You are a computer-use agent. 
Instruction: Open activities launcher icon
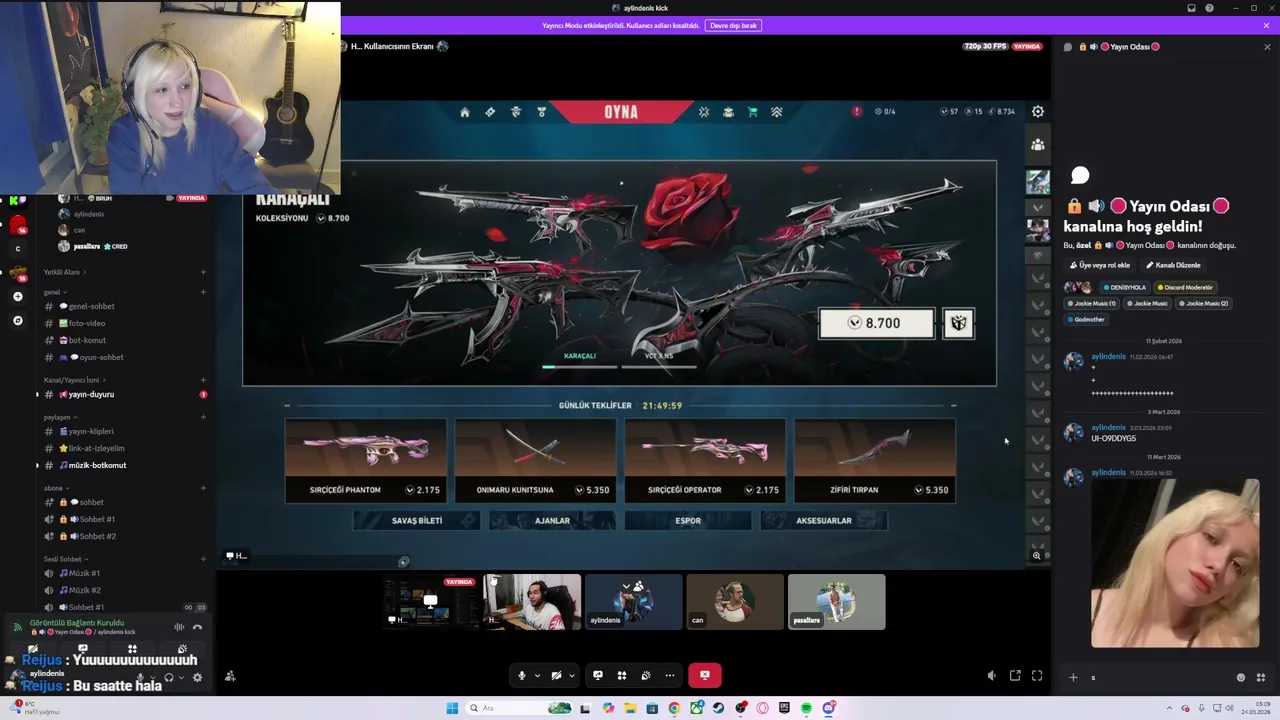click(x=622, y=676)
